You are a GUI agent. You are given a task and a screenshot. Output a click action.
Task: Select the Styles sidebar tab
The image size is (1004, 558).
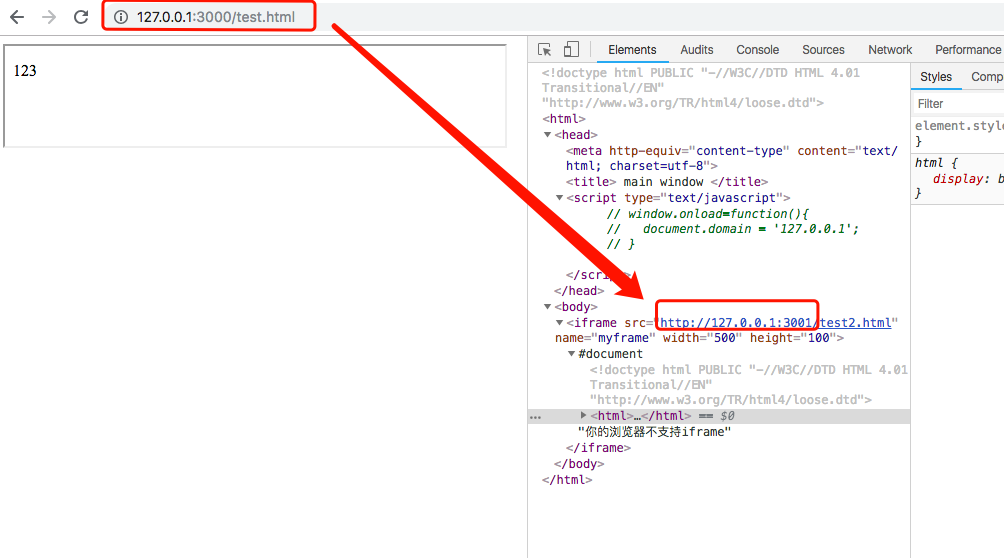click(936, 77)
